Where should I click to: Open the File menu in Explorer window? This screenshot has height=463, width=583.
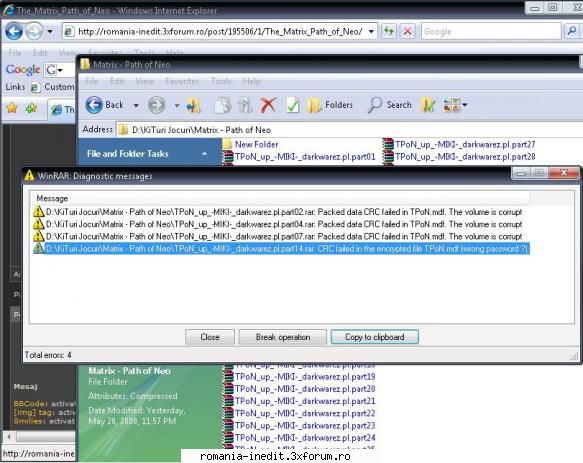click(91, 81)
